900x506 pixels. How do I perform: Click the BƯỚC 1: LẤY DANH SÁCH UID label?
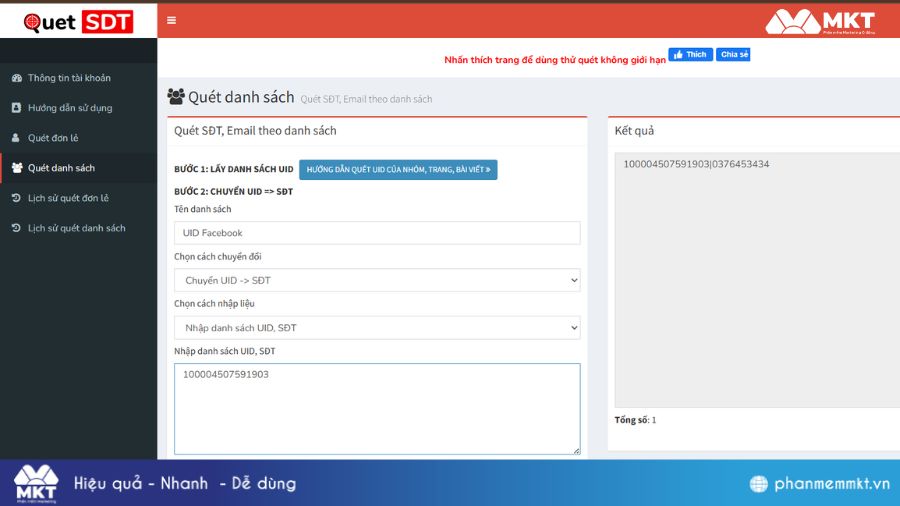tap(234, 169)
